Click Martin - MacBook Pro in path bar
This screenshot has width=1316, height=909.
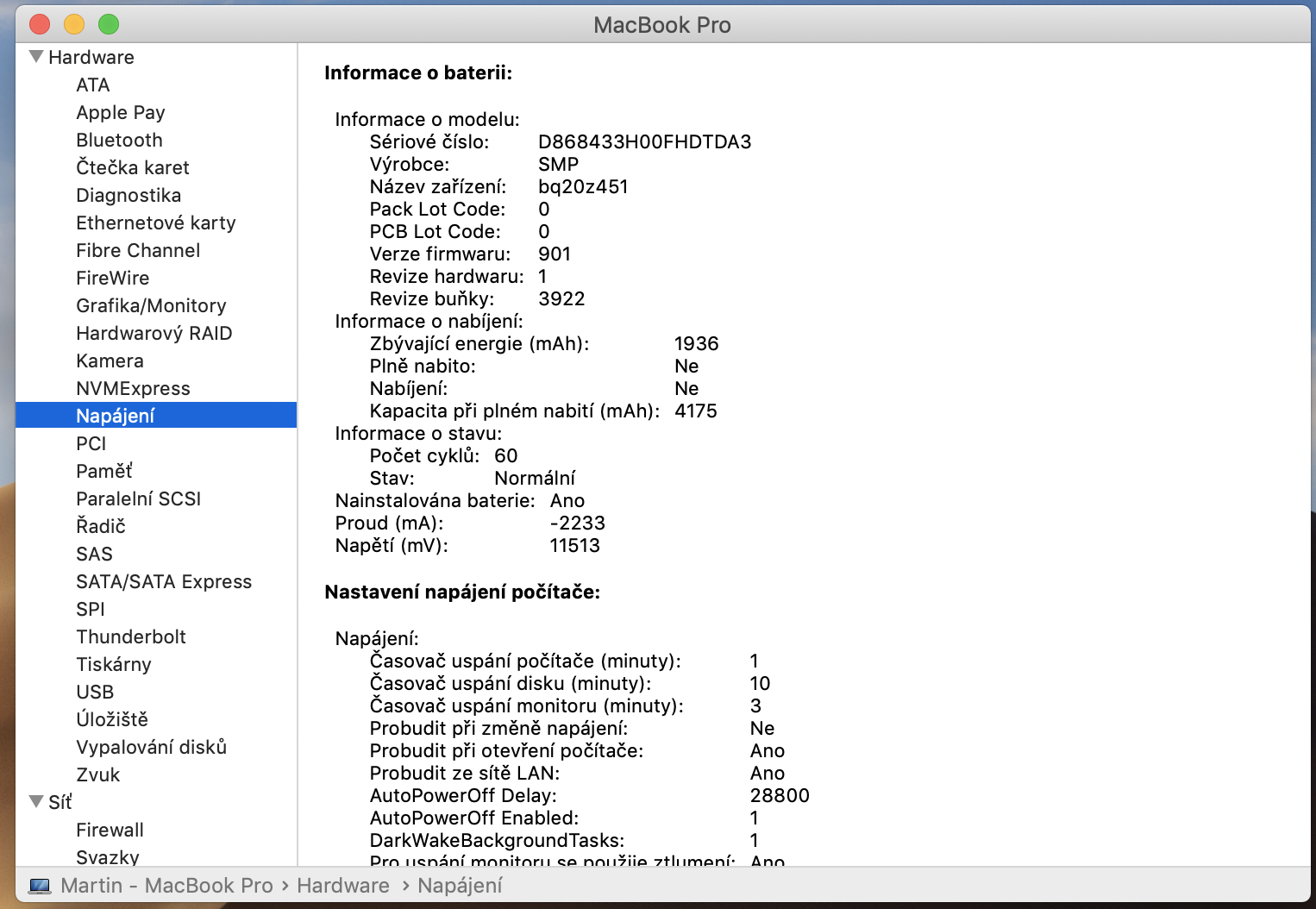(166, 886)
